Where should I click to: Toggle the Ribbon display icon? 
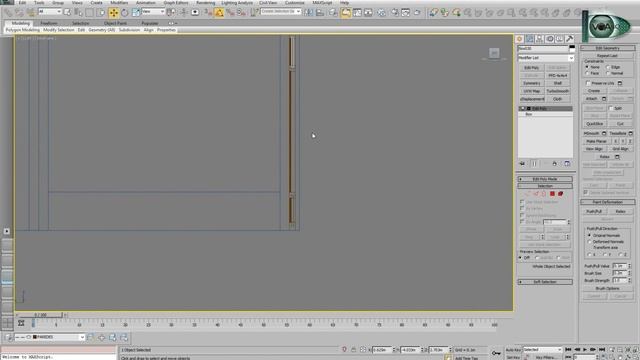point(346,13)
